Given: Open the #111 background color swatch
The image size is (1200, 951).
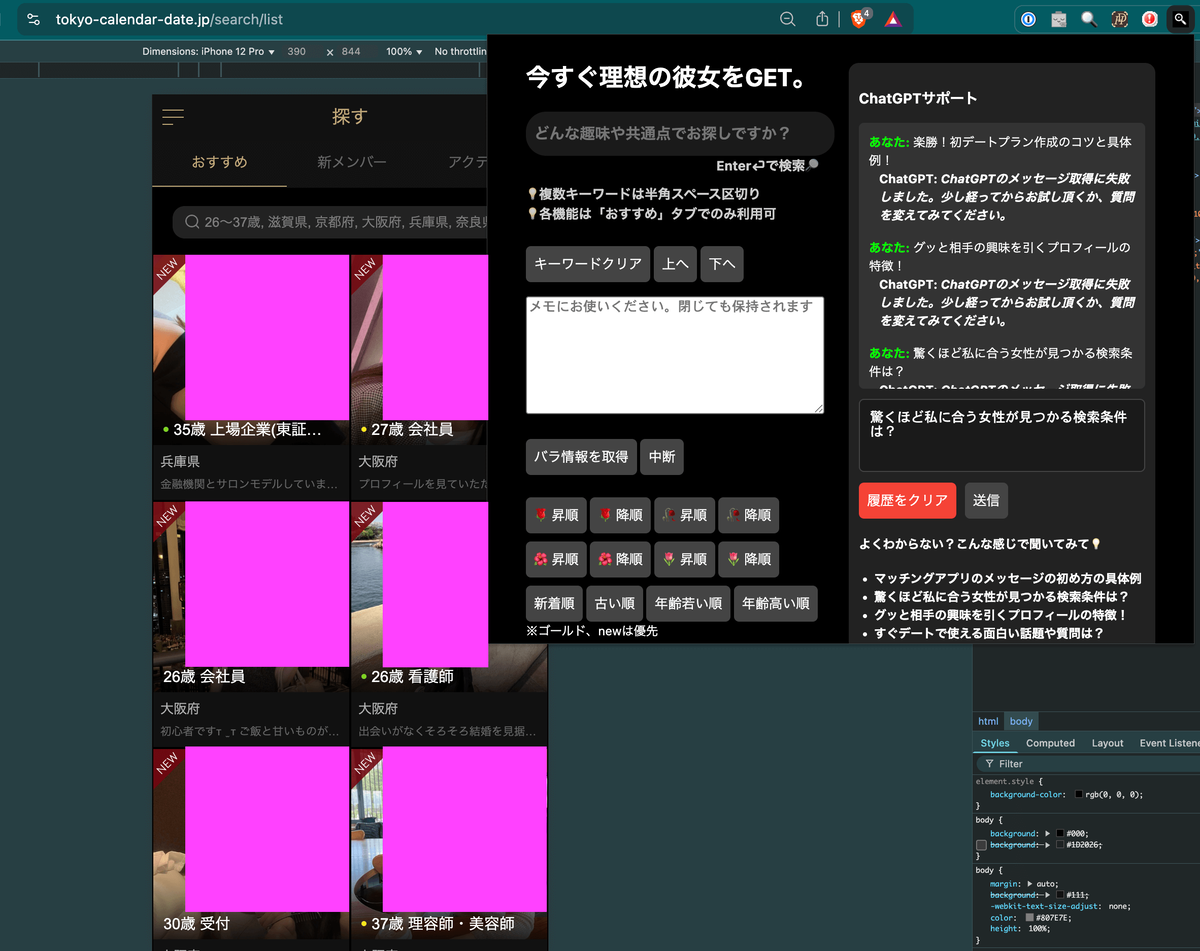Looking at the screenshot, I should (x=1061, y=895).
